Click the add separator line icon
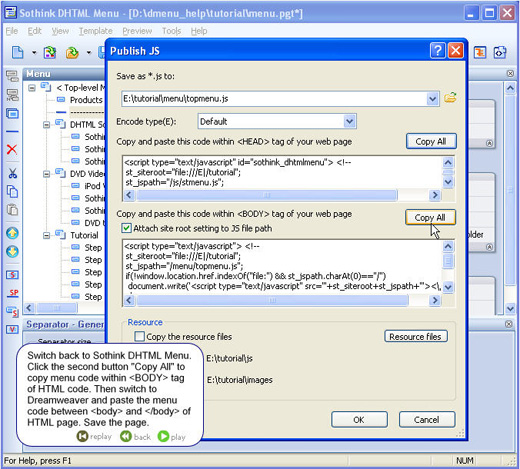Screen dimensions: 520x469 click(x=12, y=132)
